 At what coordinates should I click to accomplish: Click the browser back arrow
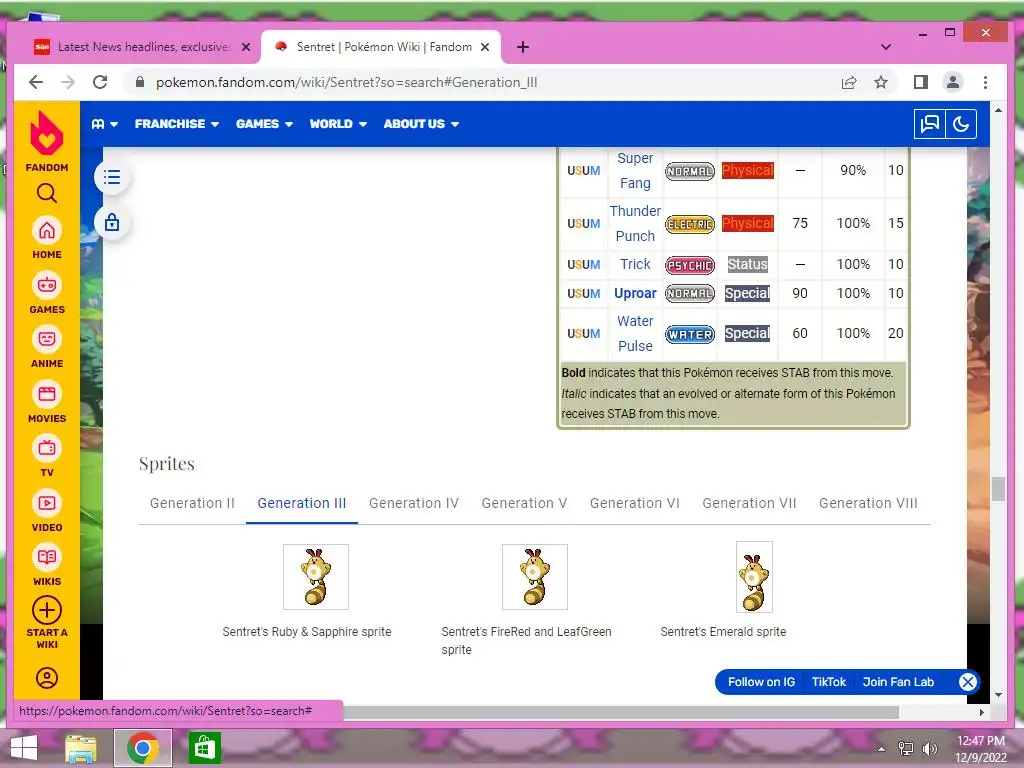pyautogui.click(x=36, y=82)
